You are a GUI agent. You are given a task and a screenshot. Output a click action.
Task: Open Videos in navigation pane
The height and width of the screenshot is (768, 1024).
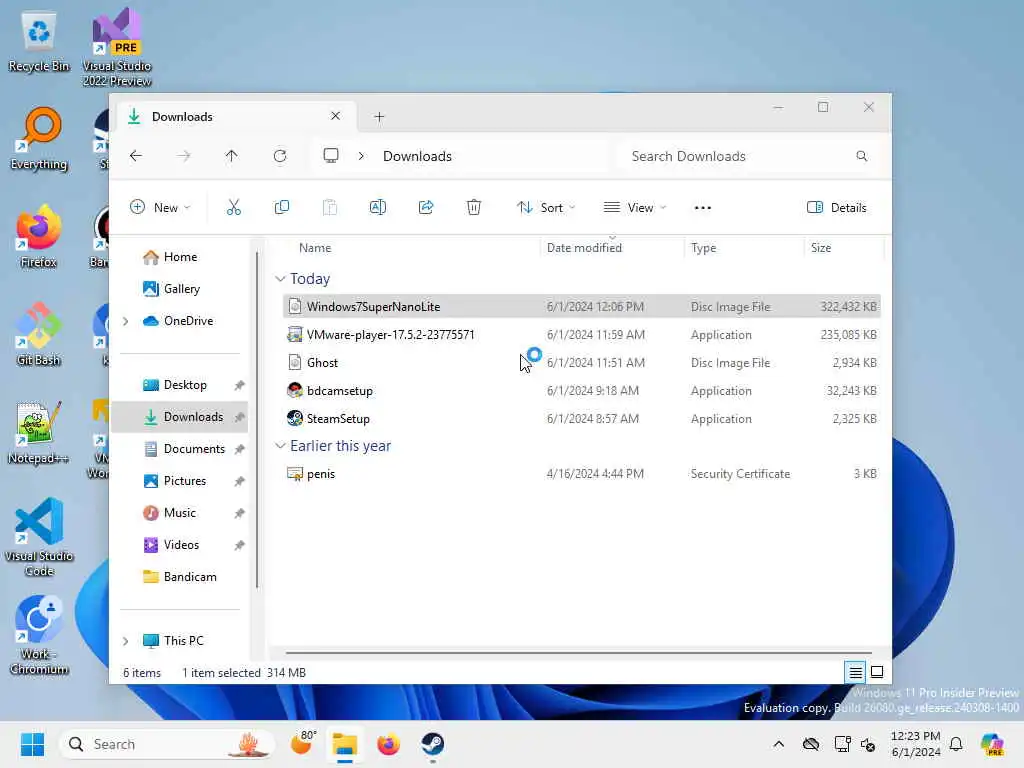pyautogui.click(x=180, y=545)
